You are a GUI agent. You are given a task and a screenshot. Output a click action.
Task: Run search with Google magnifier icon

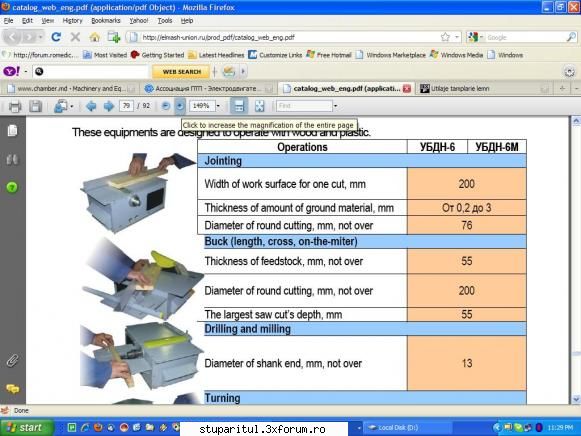(571, 37)
